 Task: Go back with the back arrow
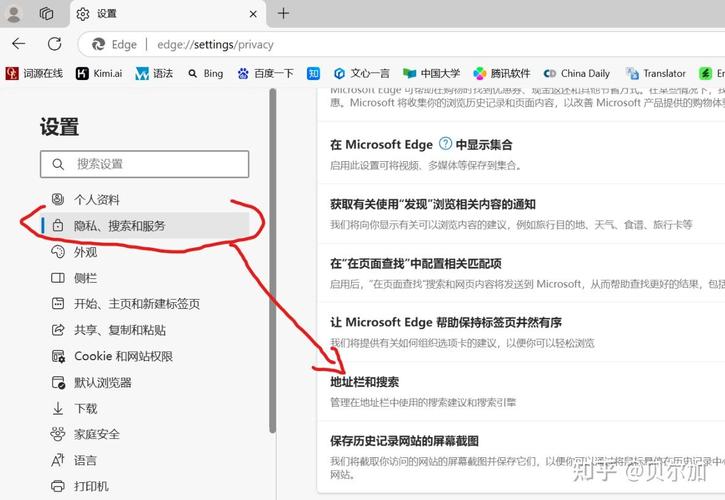point(19,44)
